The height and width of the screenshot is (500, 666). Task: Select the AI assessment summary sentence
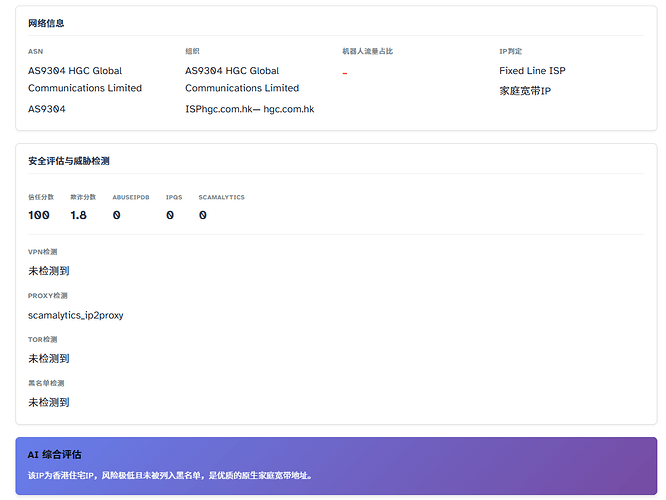point(170,476)
